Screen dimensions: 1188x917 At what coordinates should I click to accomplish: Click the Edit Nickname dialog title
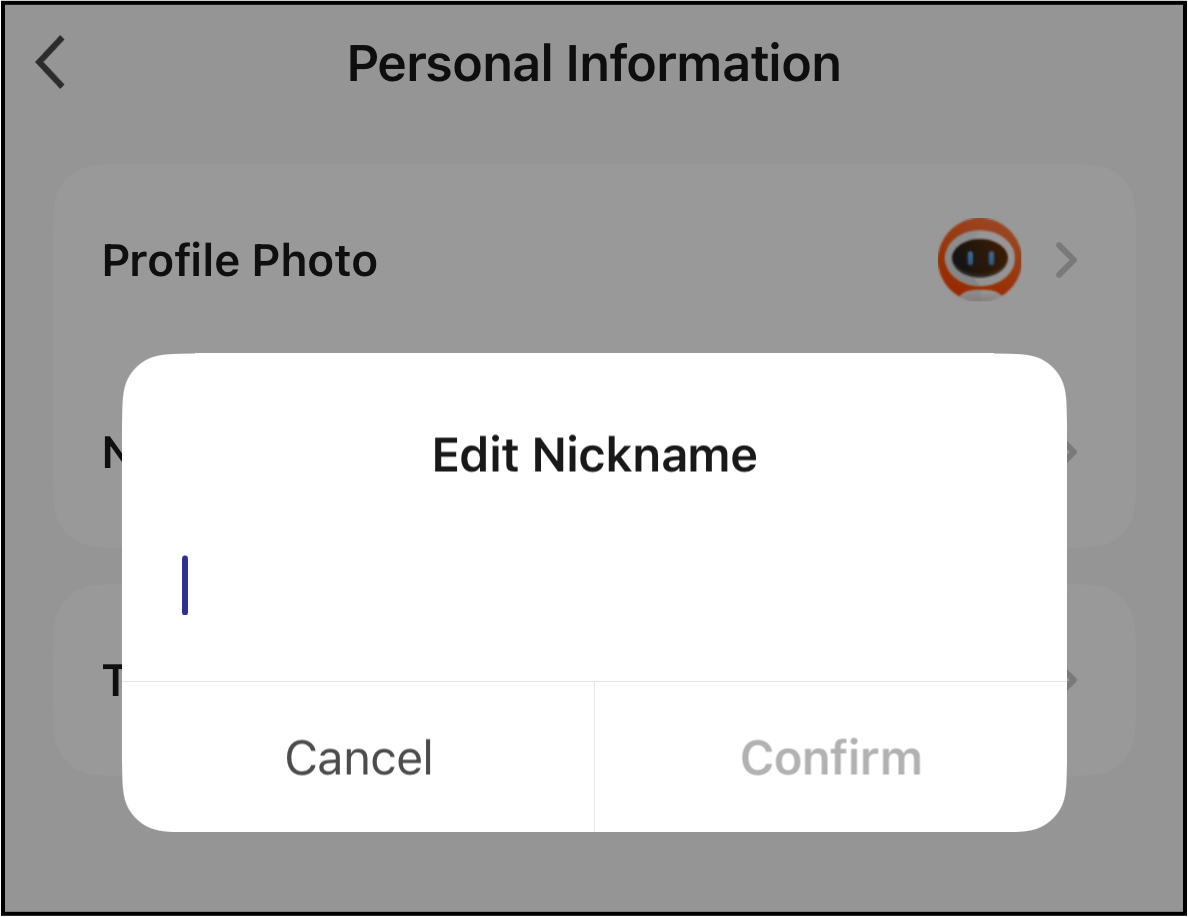[594, 455]
